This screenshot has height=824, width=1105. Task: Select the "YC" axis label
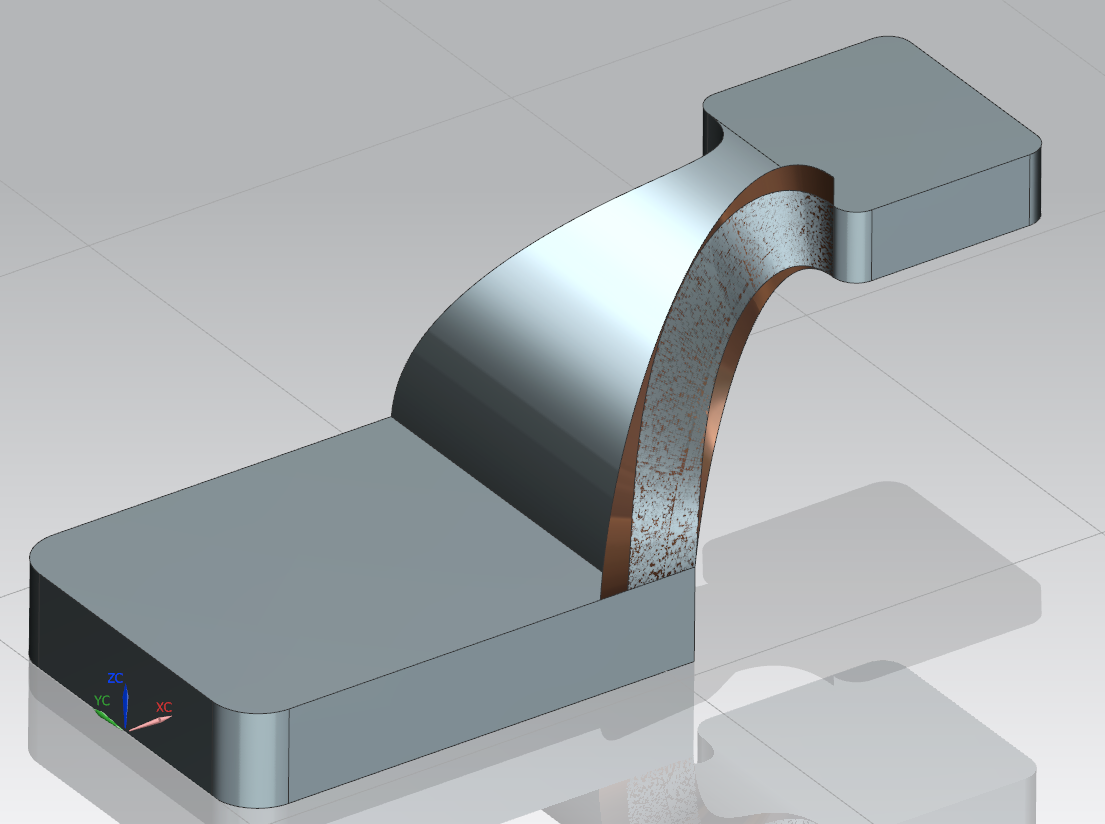(x=102, y=700)
